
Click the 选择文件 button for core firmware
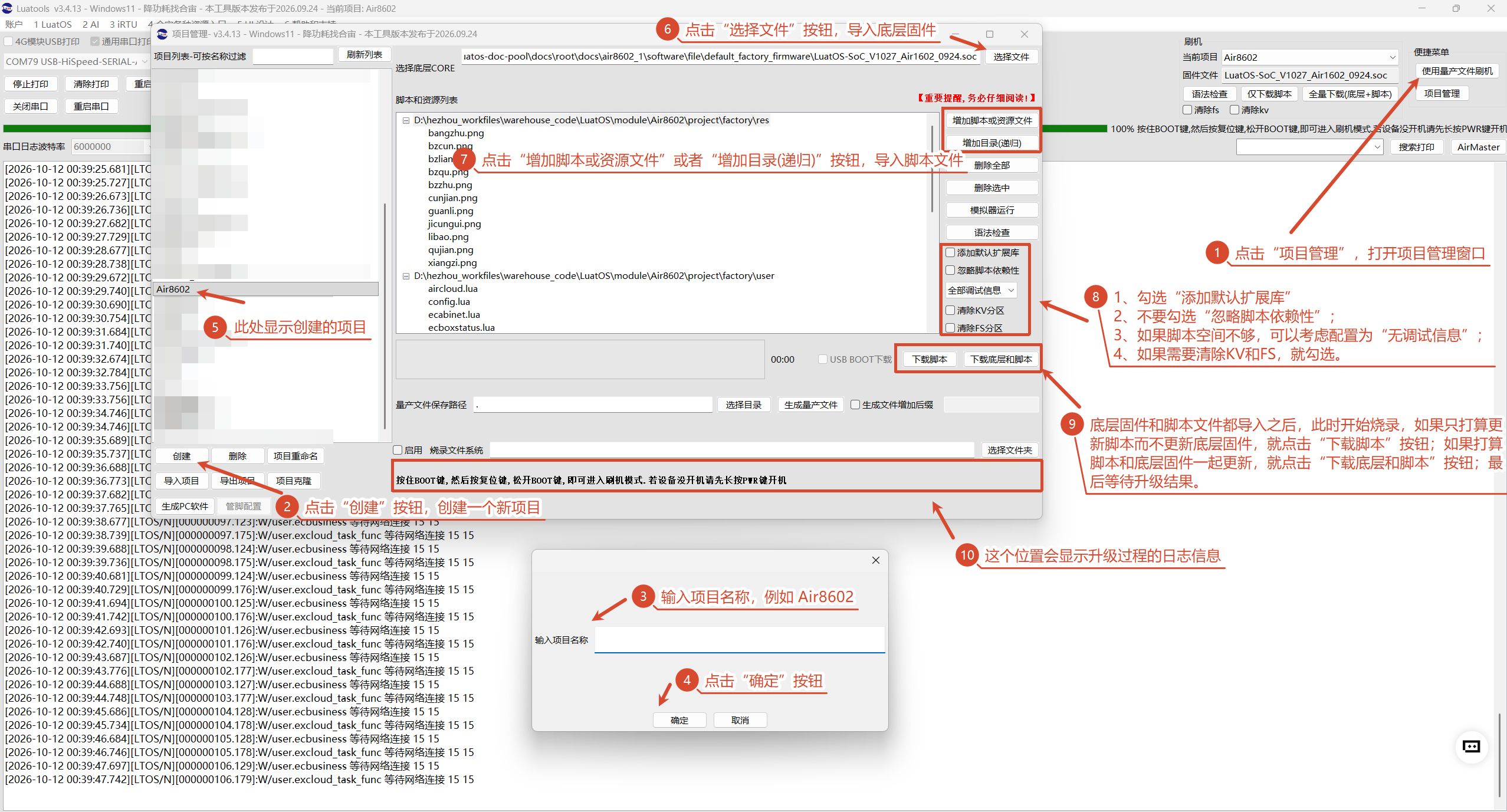click(1011, 57)
